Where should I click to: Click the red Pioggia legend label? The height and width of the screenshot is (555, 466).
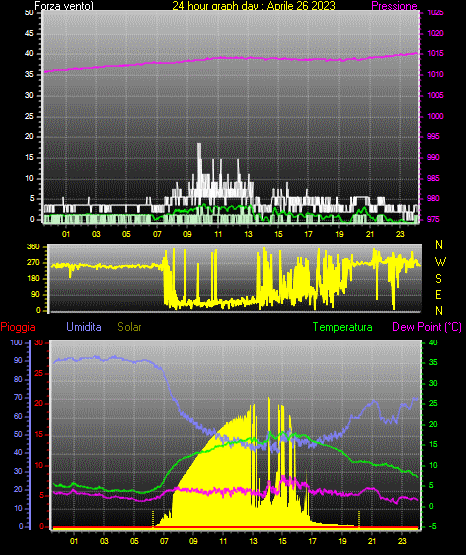pyautogui.click(x=18, y=327)
